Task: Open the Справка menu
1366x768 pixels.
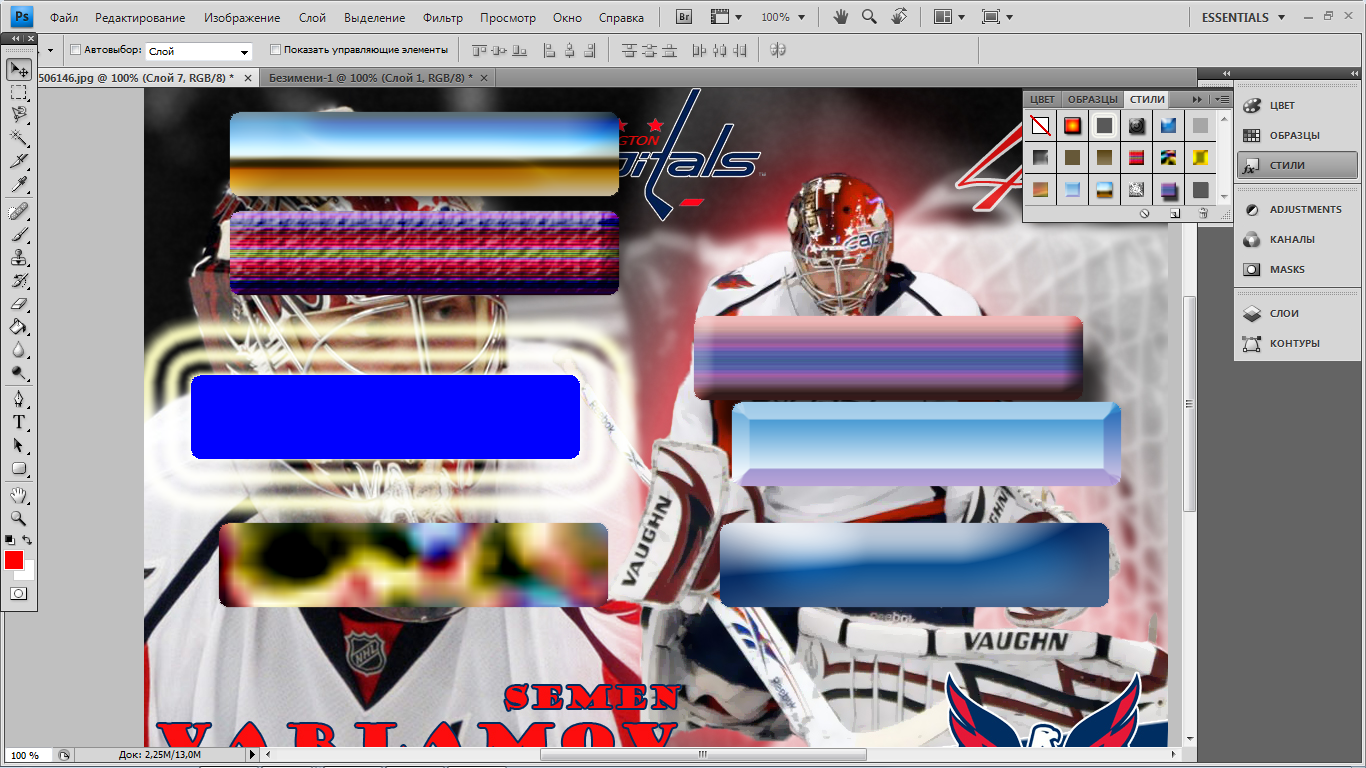Action: [x=621, y=18]
